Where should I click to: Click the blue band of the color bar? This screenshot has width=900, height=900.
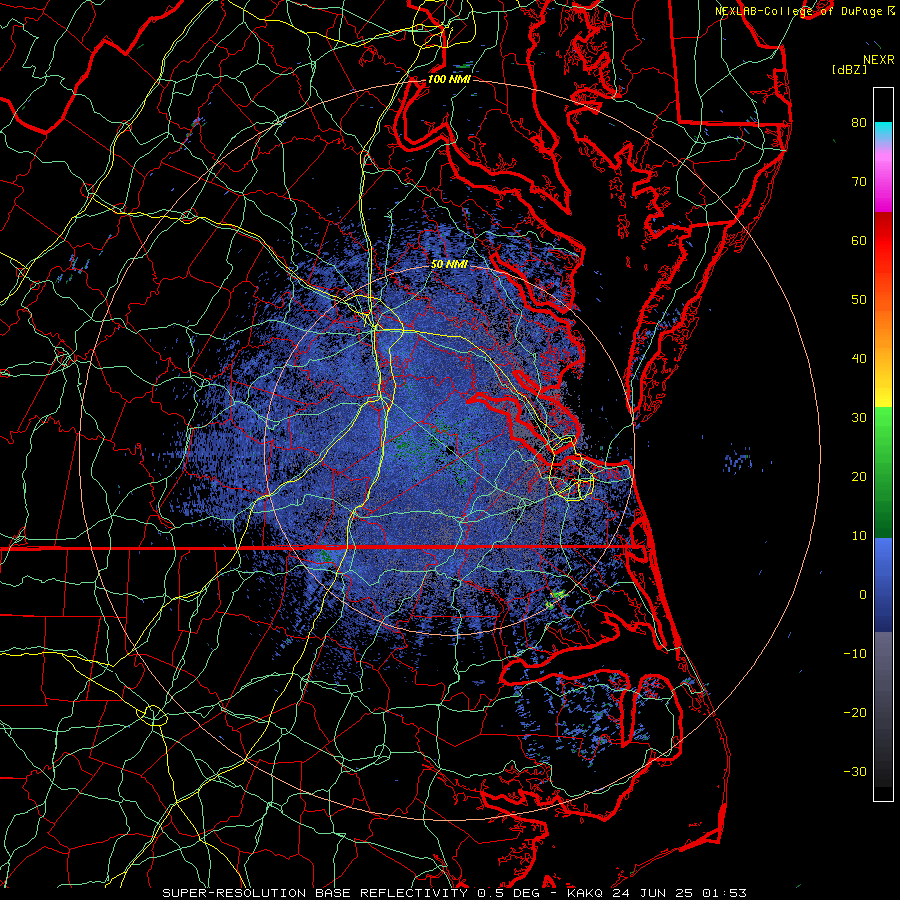pyautogui.click(x=883, y=583)
